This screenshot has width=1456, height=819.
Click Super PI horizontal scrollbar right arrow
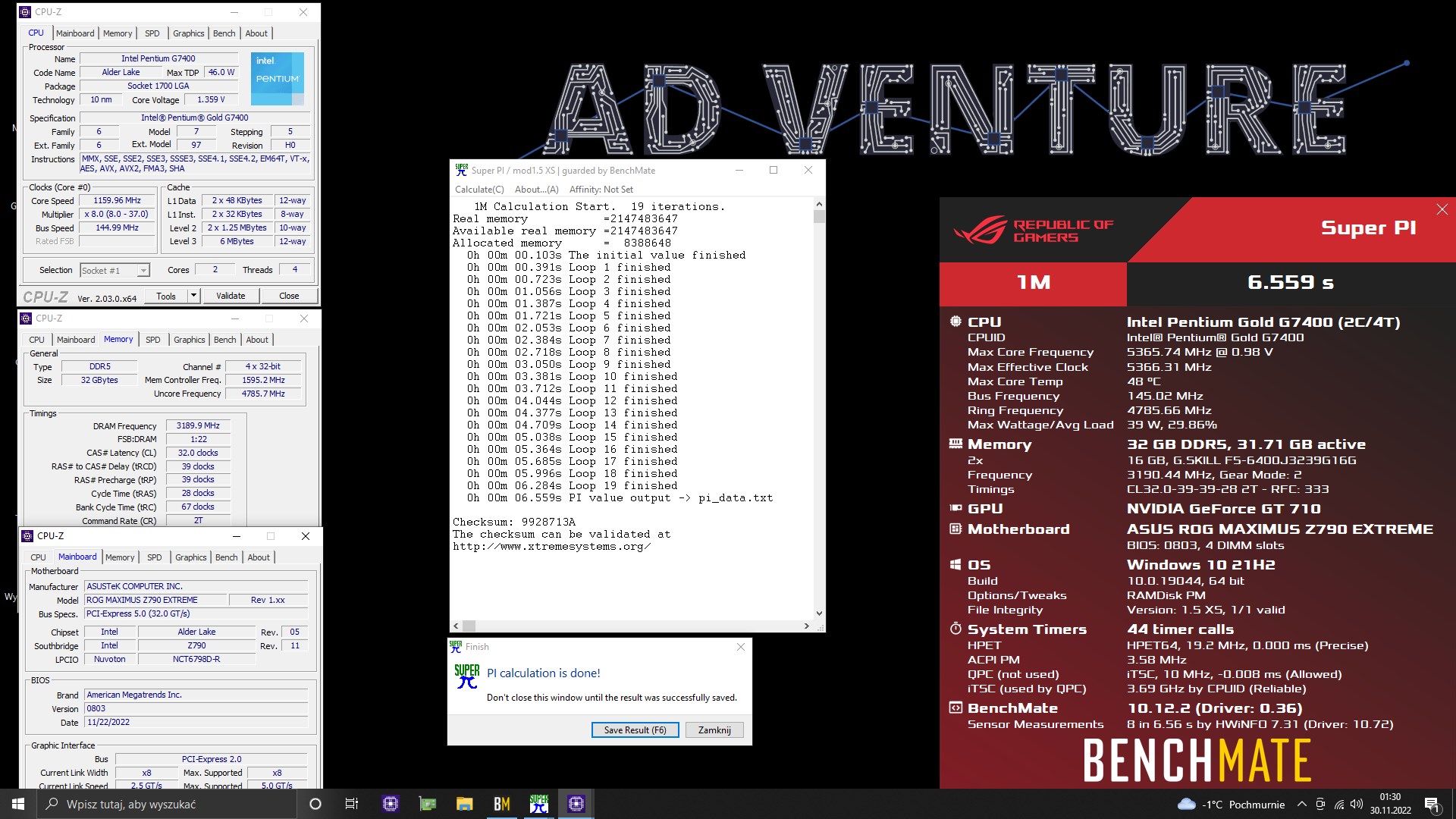pyautogui.click(x=807, y=626)
